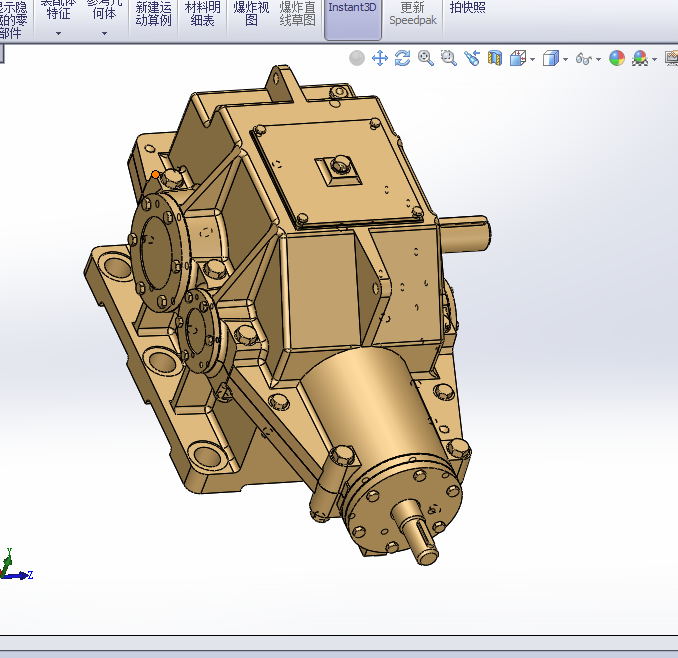
Task: Click the Hide/Show Items glasses icon
Action: pyautogui.click(x=584, y=58)
